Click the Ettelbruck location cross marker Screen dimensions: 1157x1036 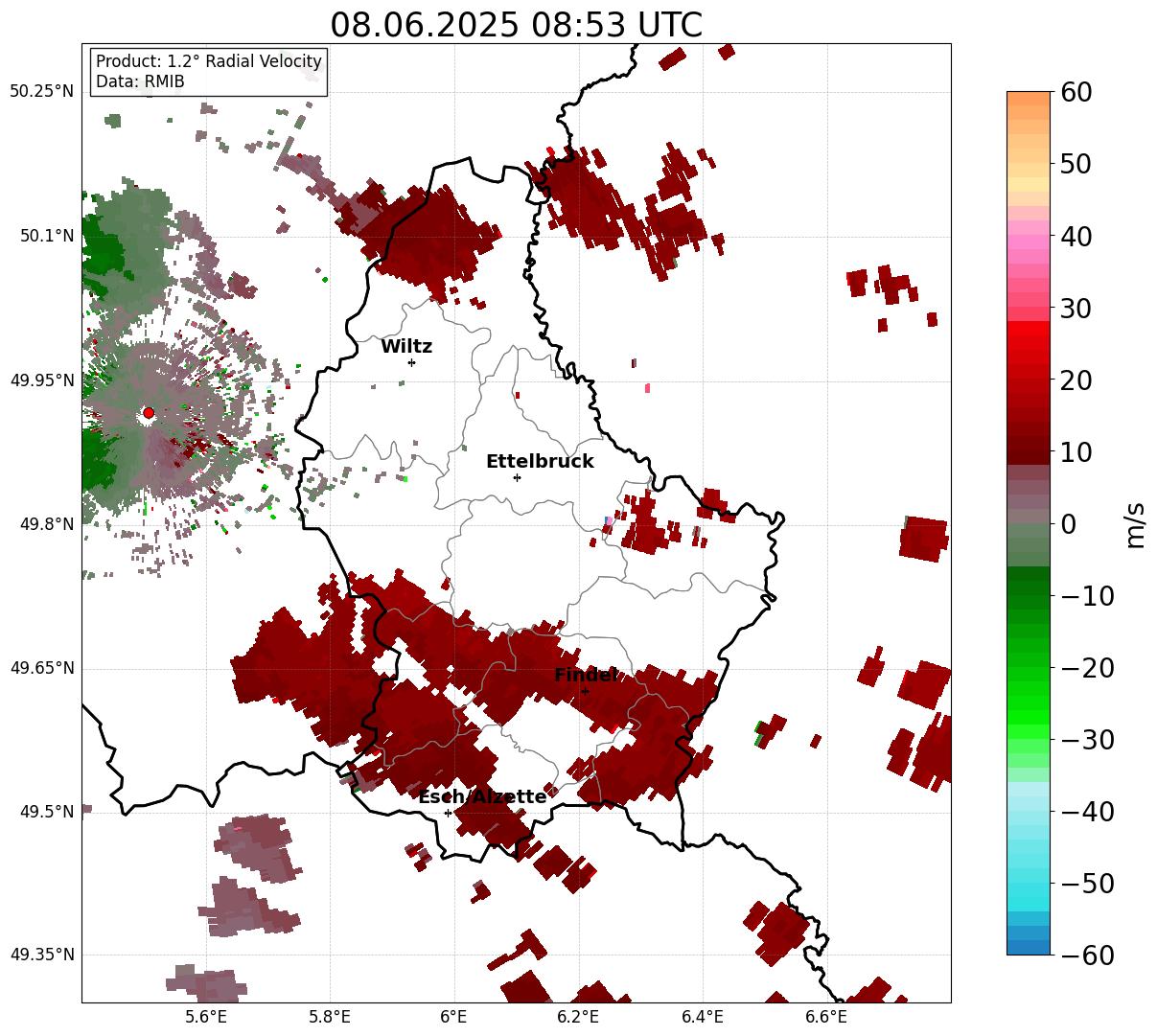[x=517, y=477]
